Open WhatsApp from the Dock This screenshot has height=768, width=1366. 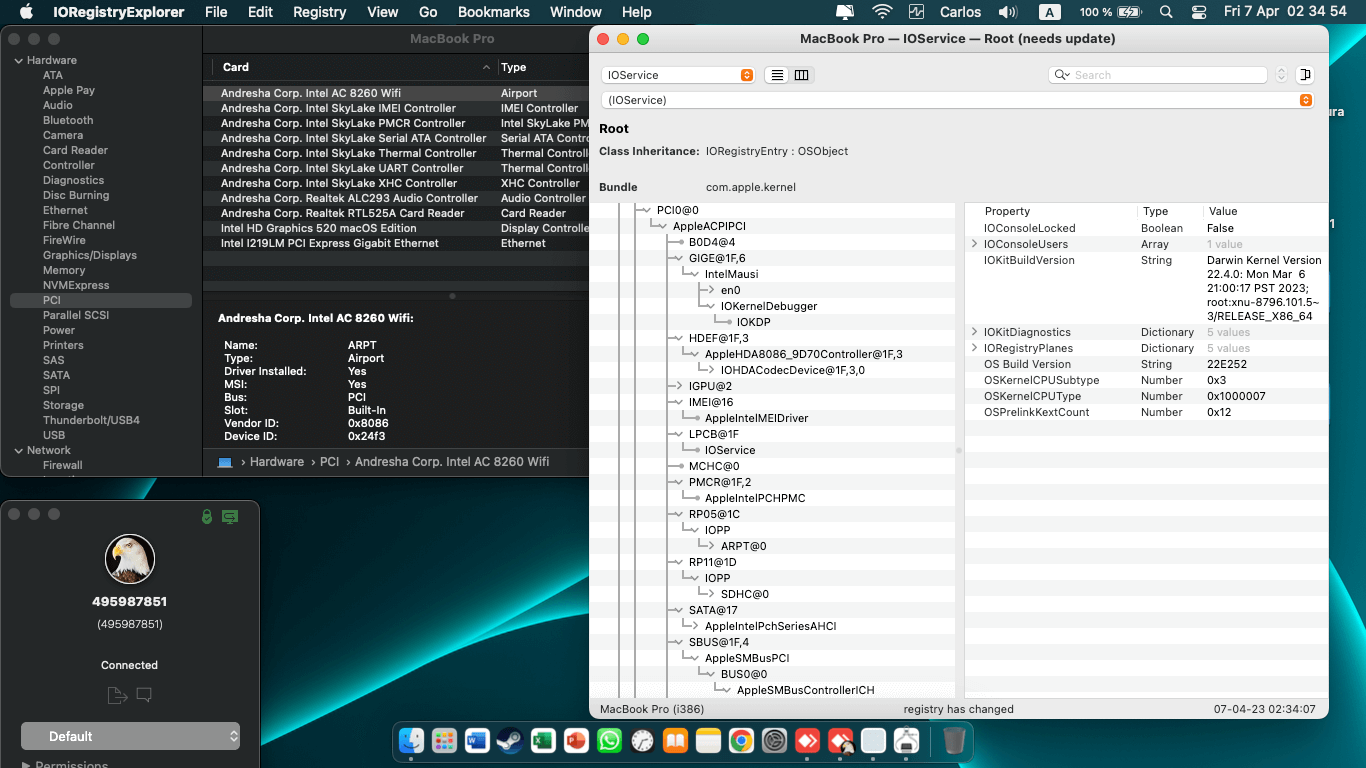click(610, 741)
